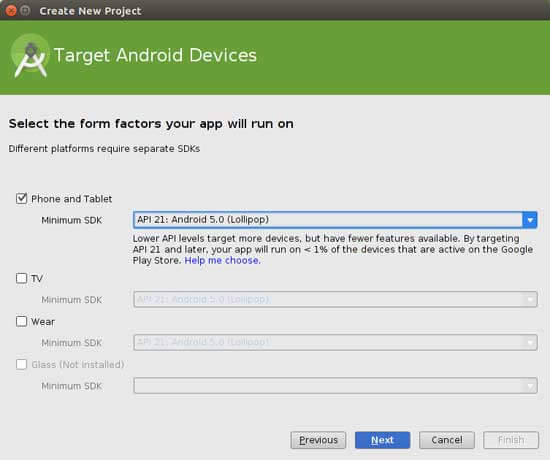The width and height of the screenshot is (550, 460).
Task: Click the Minimum SDK label under Wear
Action: 72,342
